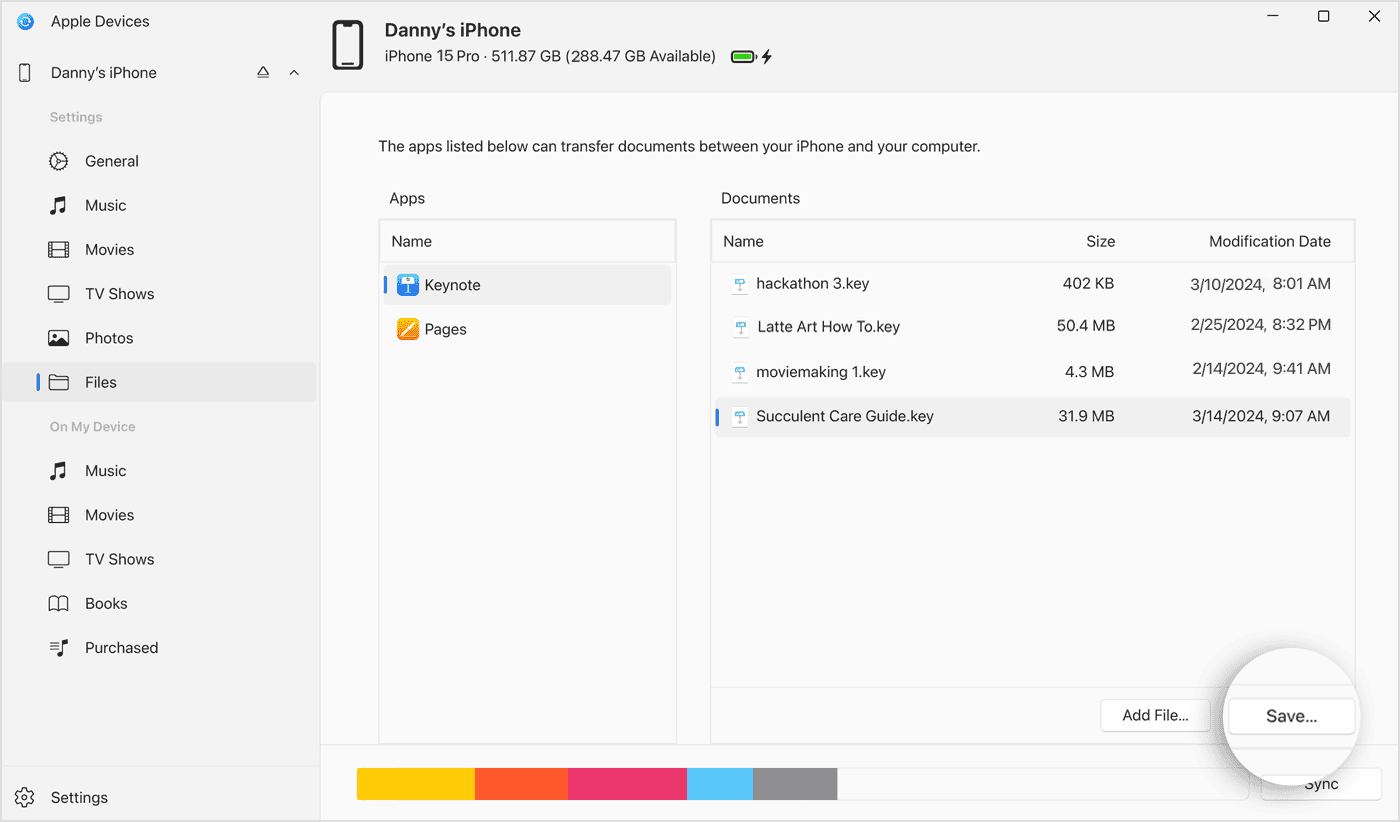Collapse Danny's iPhone with the chevron

(x=294, y=72)
